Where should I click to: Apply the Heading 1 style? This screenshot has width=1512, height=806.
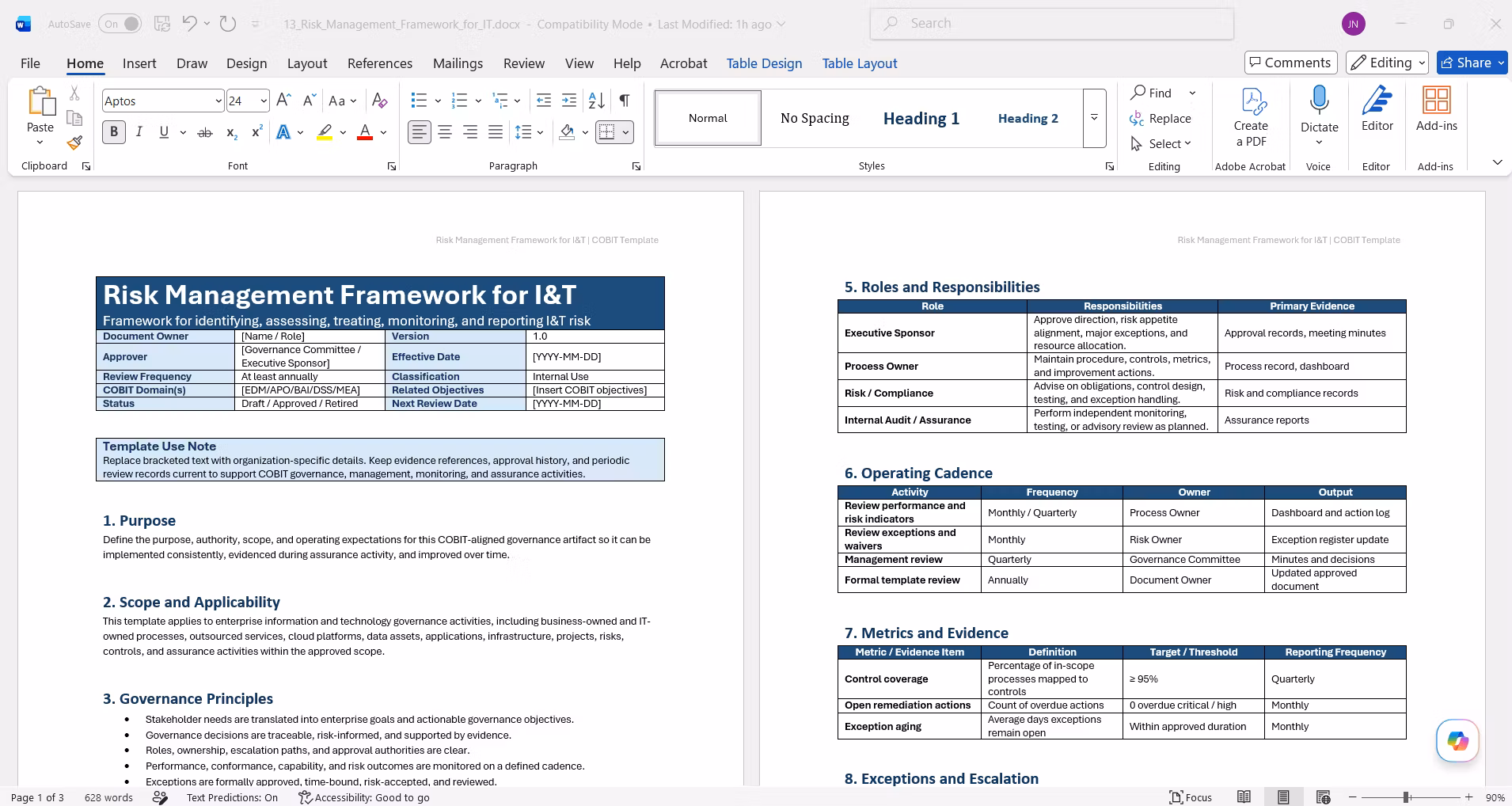point(921,118)
